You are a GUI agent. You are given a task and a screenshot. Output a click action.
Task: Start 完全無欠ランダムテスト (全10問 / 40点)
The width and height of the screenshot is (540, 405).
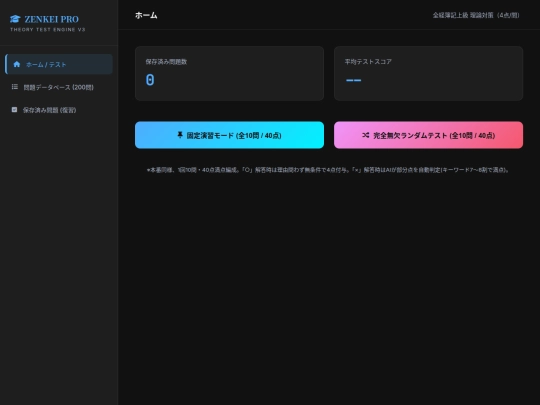click(428, 135)
